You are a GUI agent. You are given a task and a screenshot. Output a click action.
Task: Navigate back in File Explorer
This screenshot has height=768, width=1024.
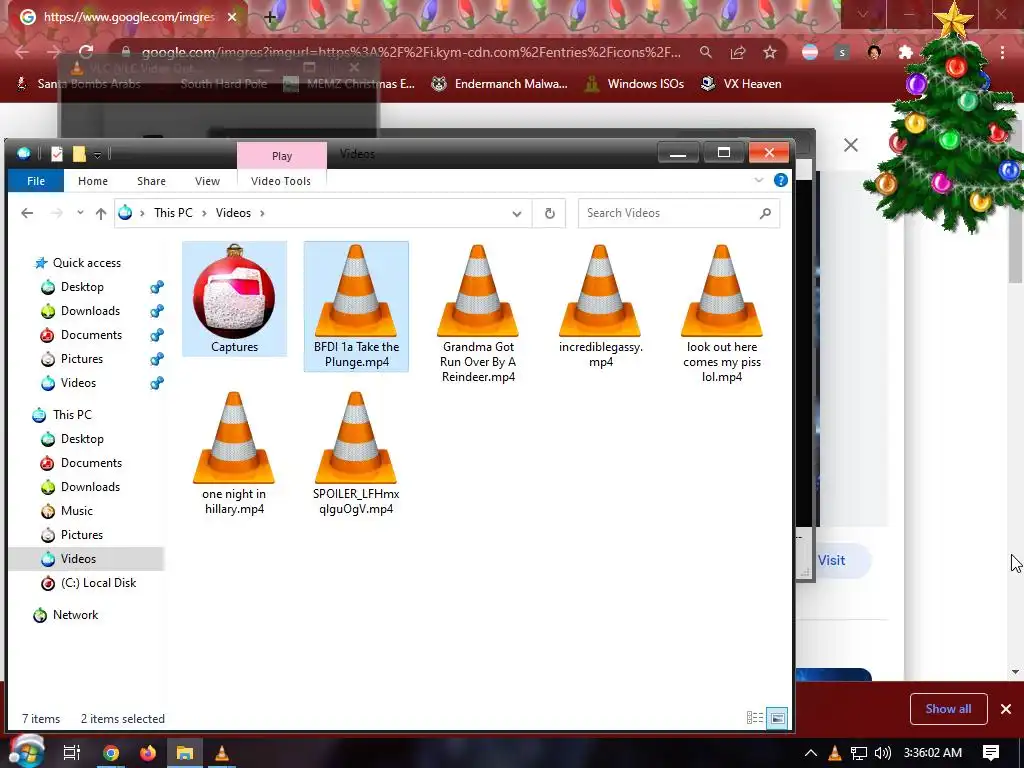27,213
